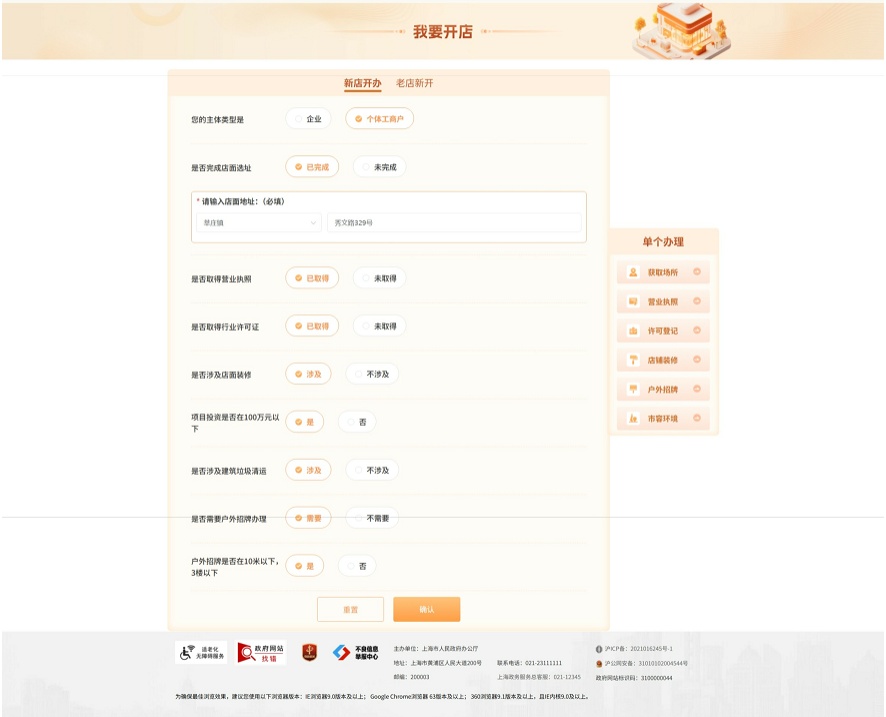Open the town dropdown showing 莘庄镇
This screenshot has width=886, height=717.
point(259,223)
